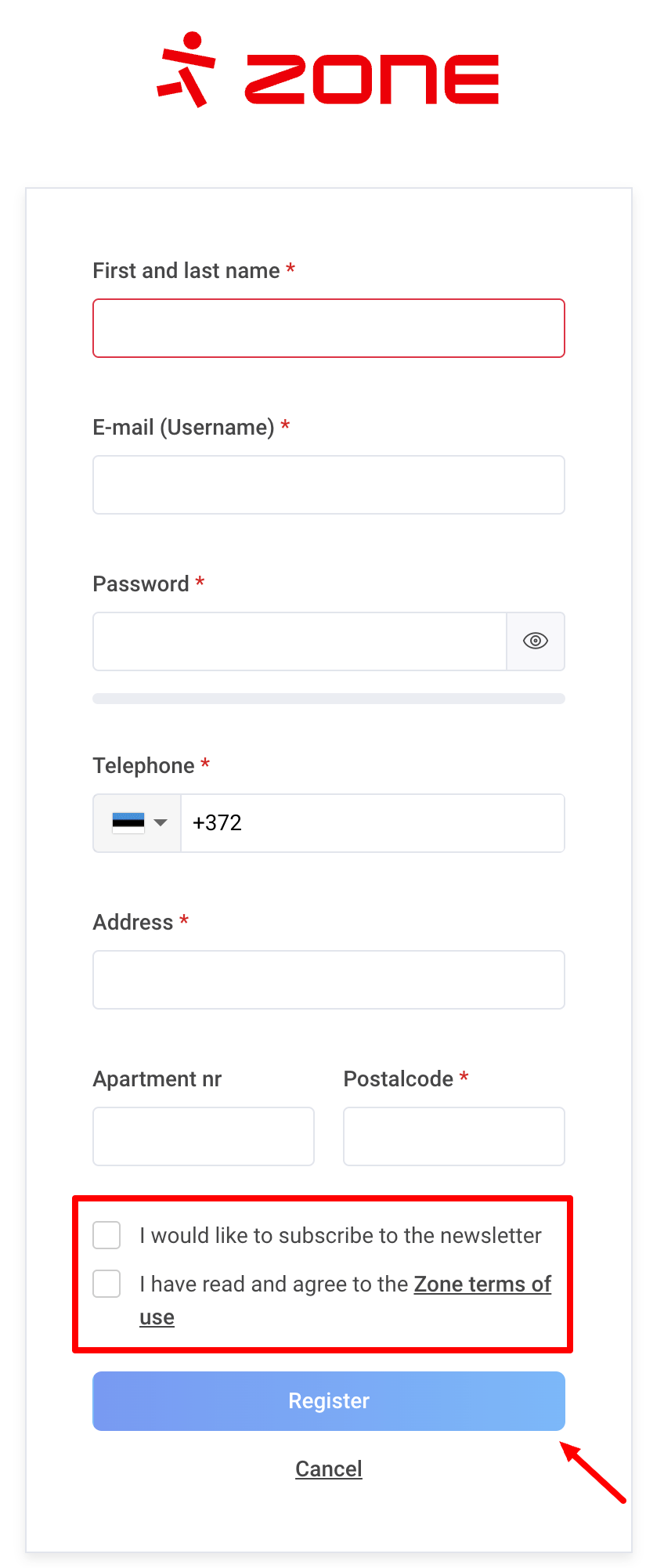
Task: Click into the E-mail (Username) field
Action: point(329,485)
